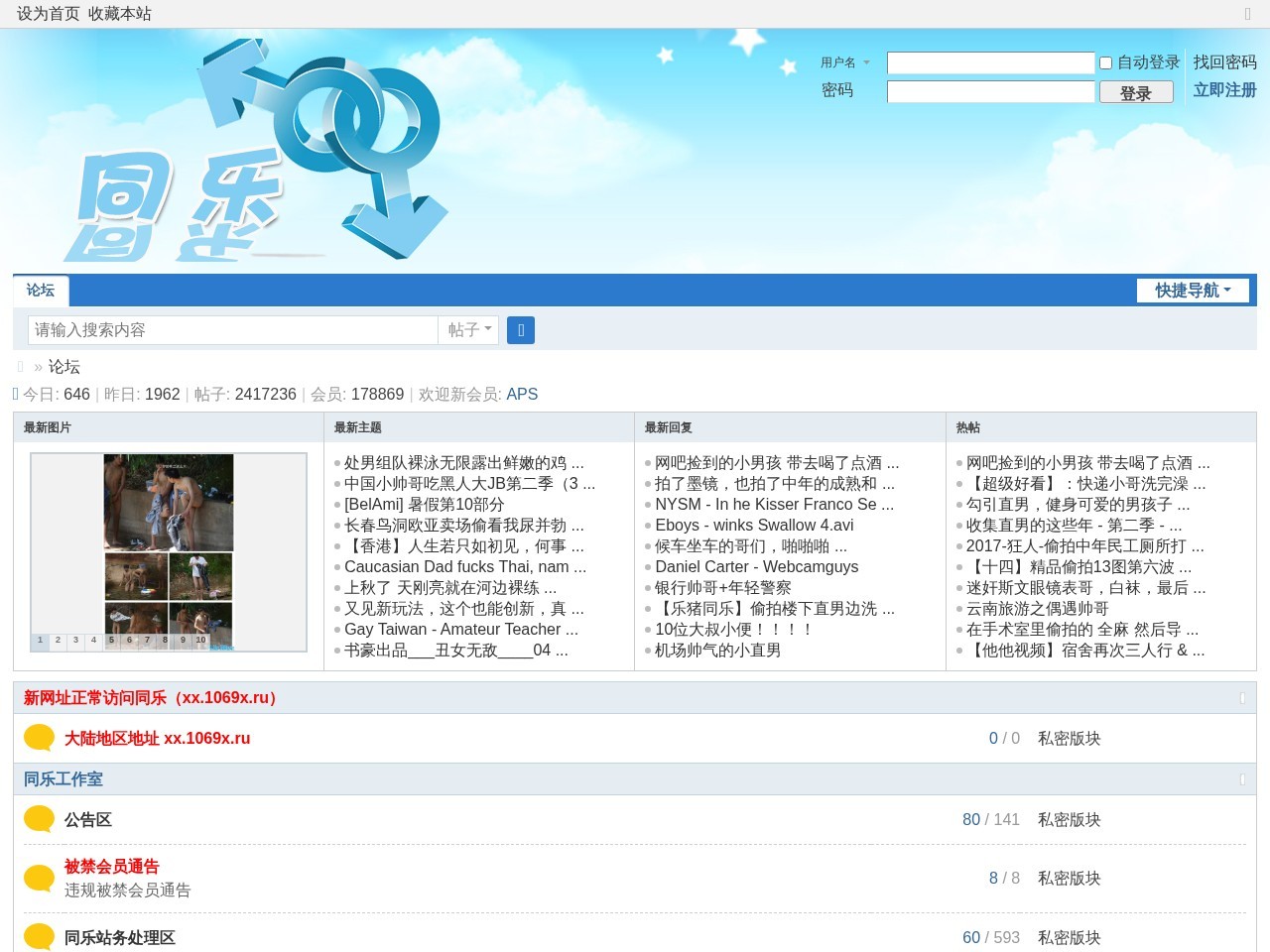Click the statistics icon before 今日
1270x952 pixels.
click(16, 395)
